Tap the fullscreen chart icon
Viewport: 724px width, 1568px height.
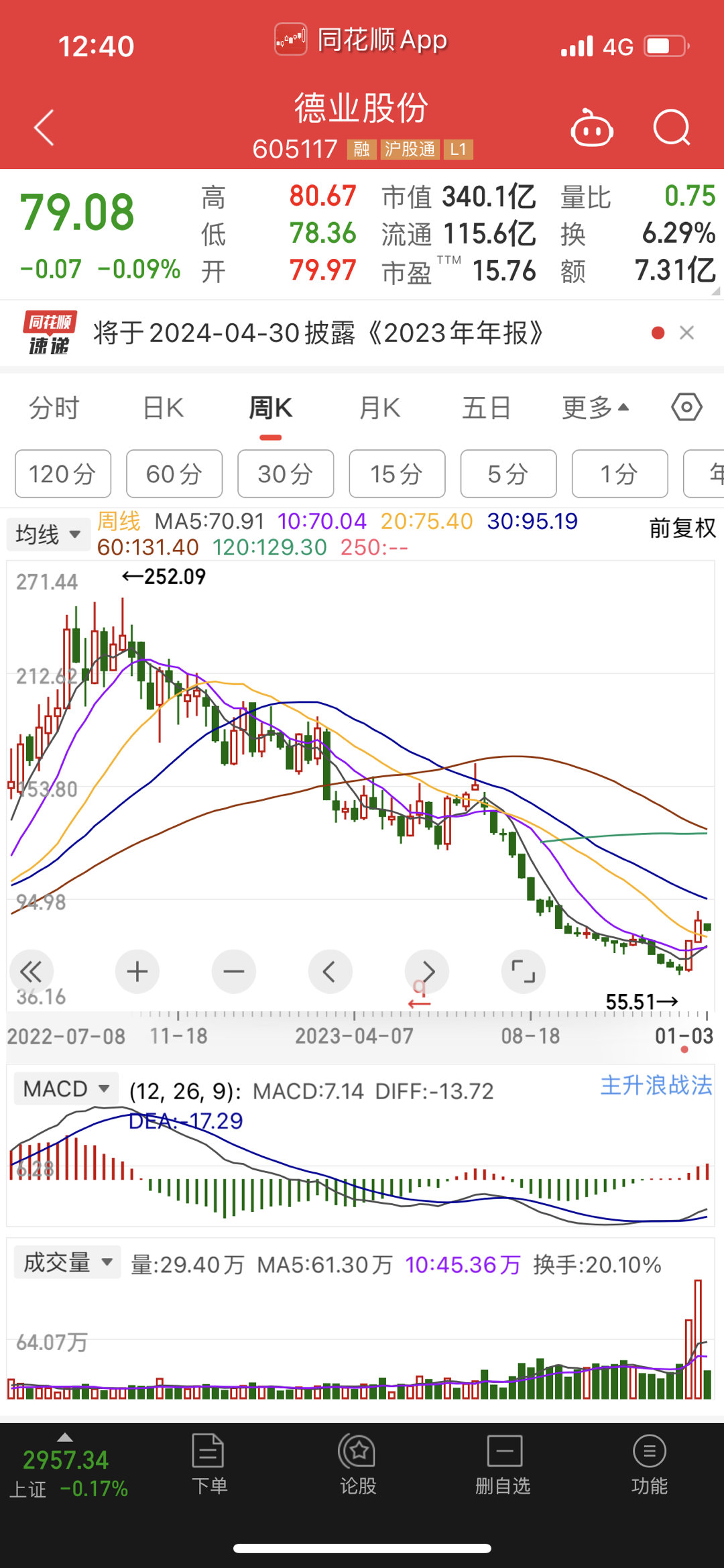[524, 971]
